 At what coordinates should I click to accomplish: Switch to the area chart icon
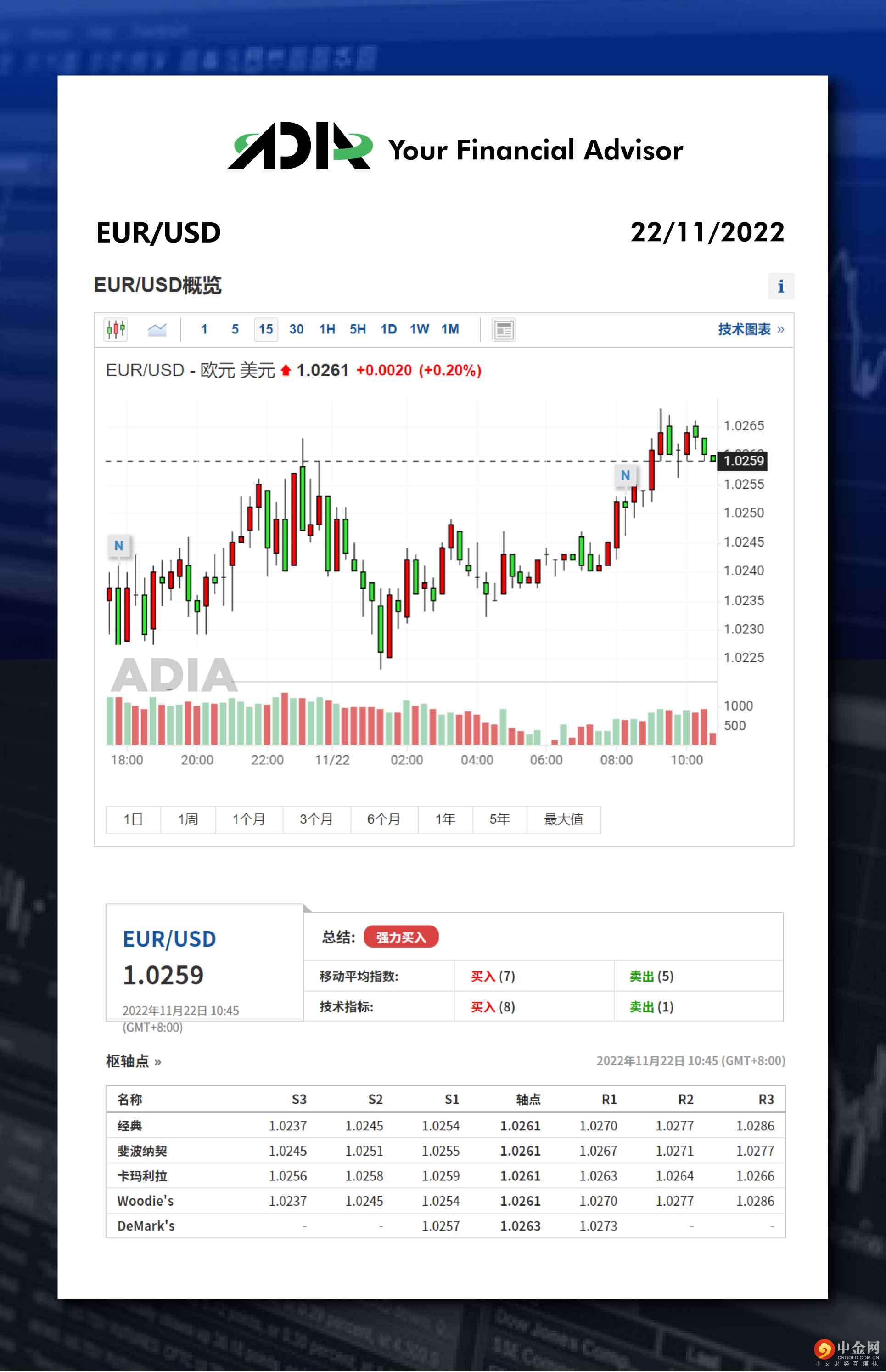click(x=157, y=329)
